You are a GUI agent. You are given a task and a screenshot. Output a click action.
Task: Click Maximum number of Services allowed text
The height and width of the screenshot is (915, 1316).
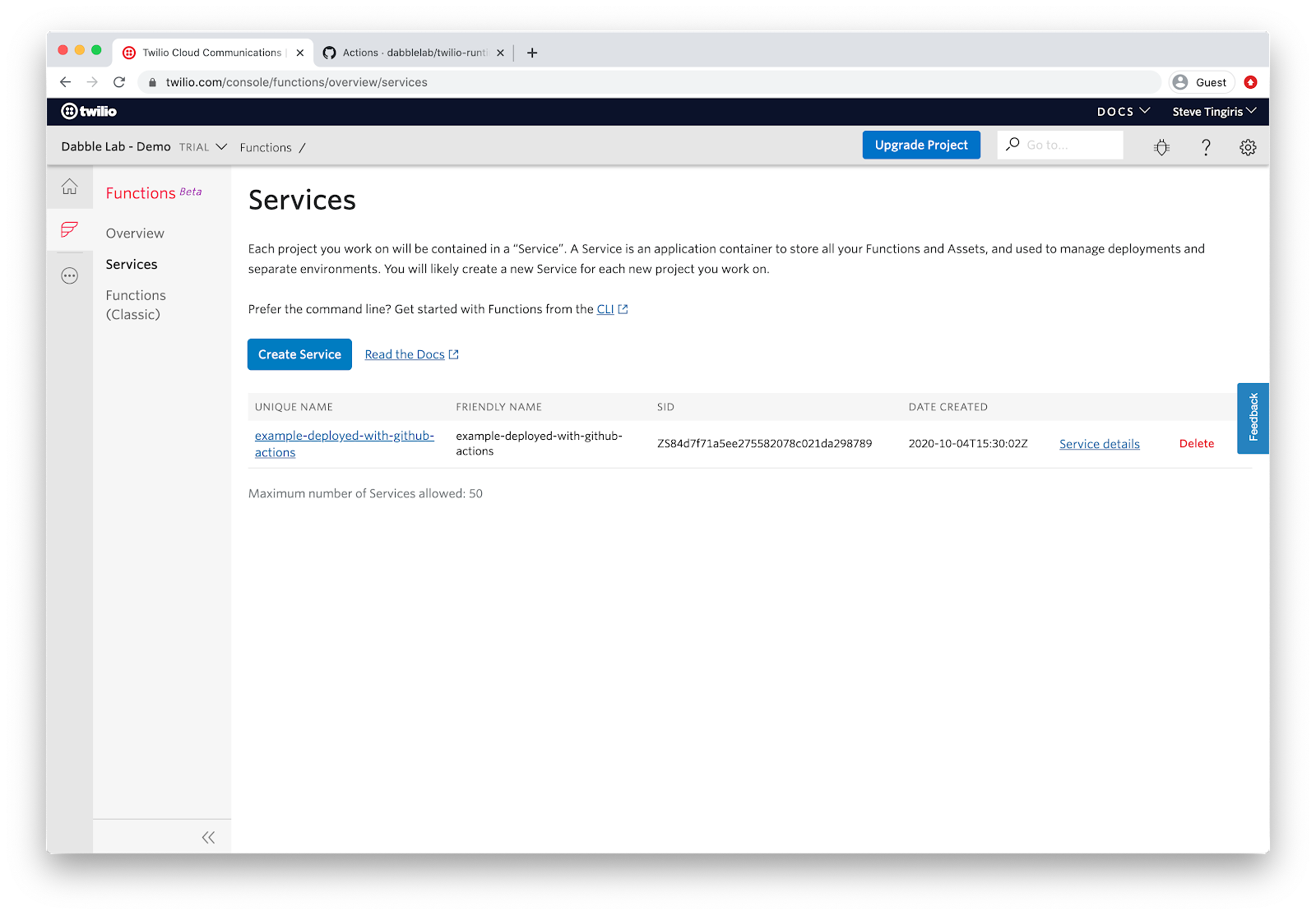[x=365, y=493]
